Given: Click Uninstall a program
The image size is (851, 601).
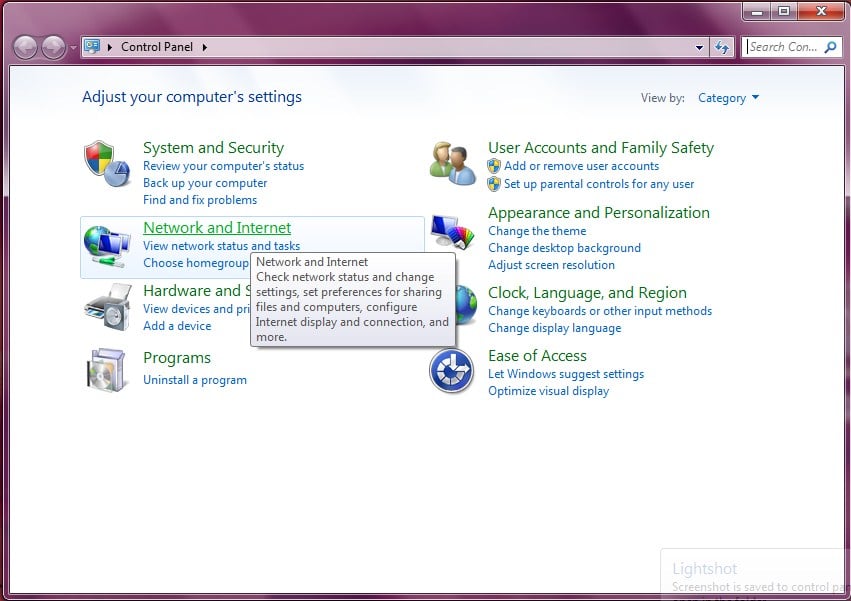Looking at the screenshot, I should pos(195,380).
